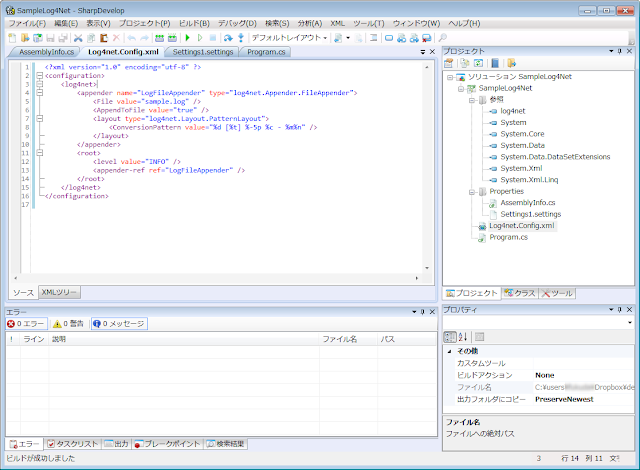Toggle the 0 警告 warnings filter

point(69,323)
